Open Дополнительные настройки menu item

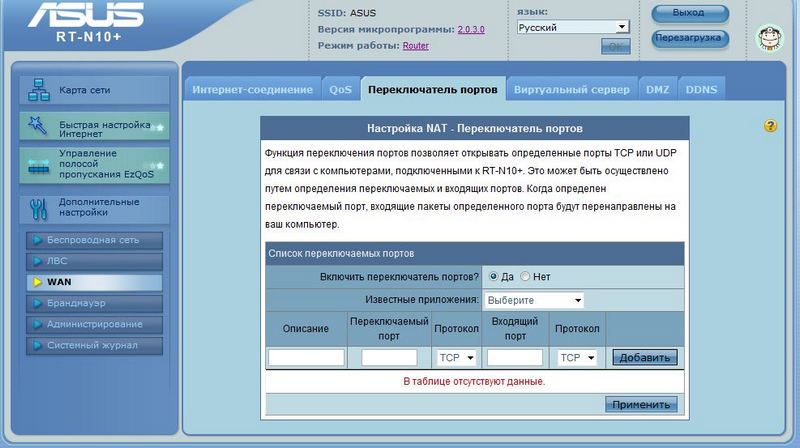[x=94, y=209]
